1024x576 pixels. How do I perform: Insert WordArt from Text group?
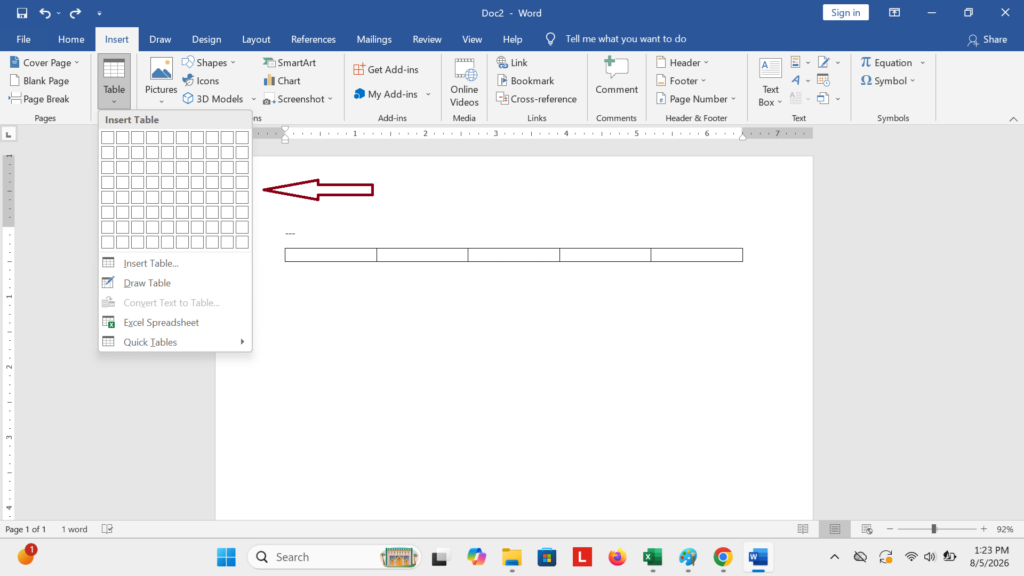click(x=800, y=81)
